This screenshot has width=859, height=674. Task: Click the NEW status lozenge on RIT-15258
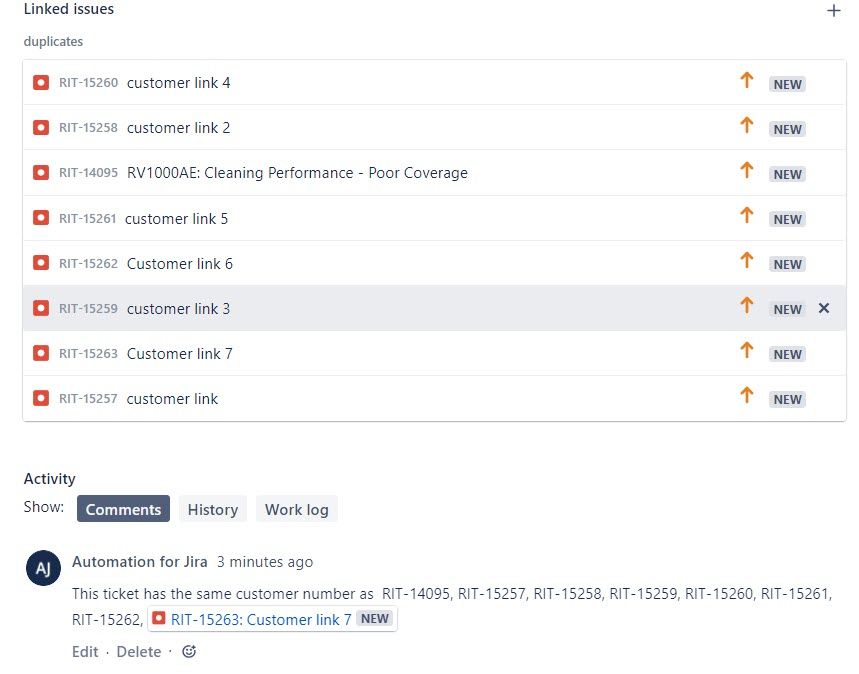pos(786,128)
